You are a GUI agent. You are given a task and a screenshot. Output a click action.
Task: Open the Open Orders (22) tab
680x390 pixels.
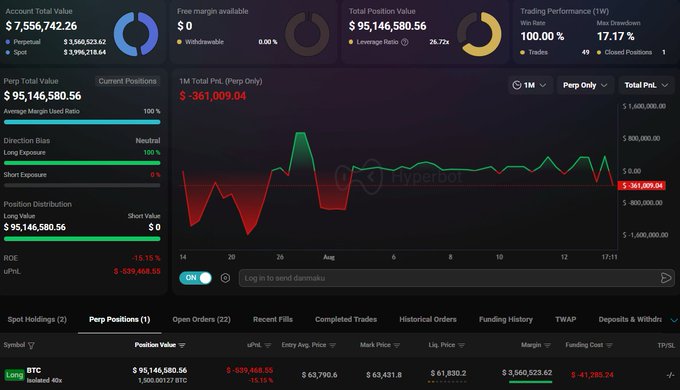click(x=201, y=319)
